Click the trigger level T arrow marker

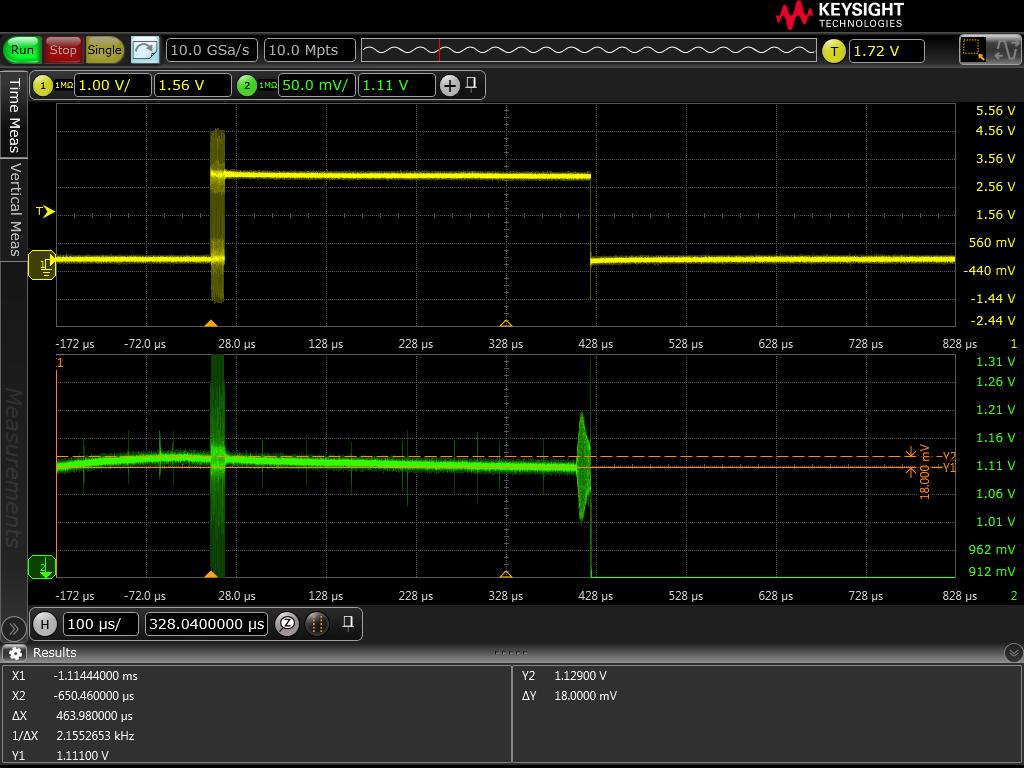[x=45, y=211]
